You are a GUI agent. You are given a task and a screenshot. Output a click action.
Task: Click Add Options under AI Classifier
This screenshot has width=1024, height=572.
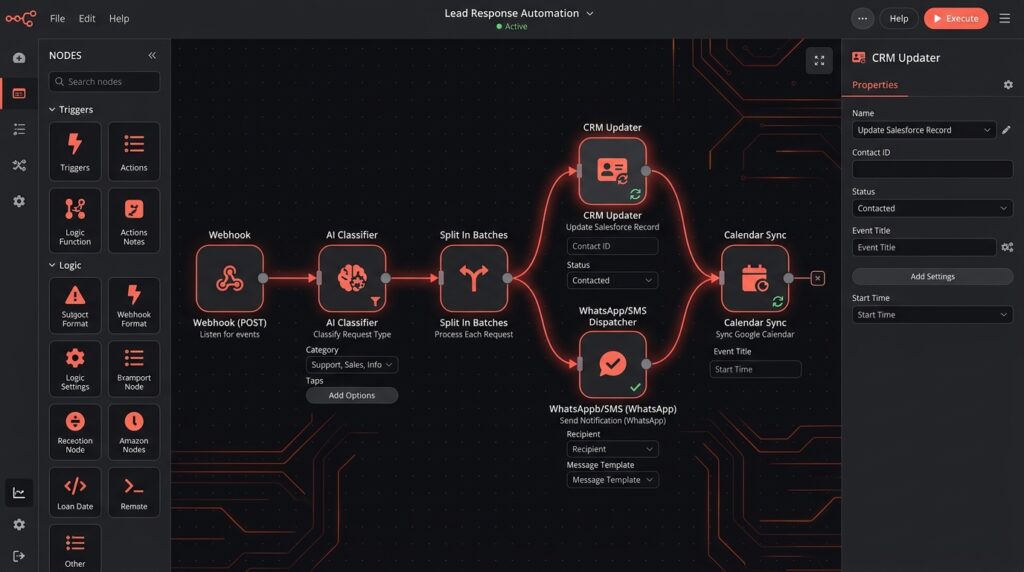tap(352, 395)
